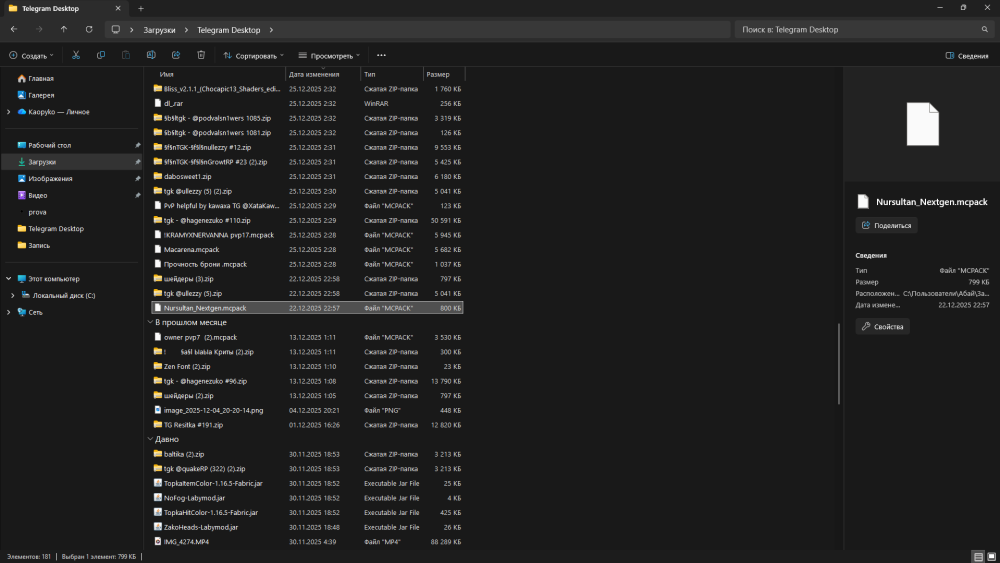
Task: Click the Copy icon in toolbar
Action: (101, 55)
